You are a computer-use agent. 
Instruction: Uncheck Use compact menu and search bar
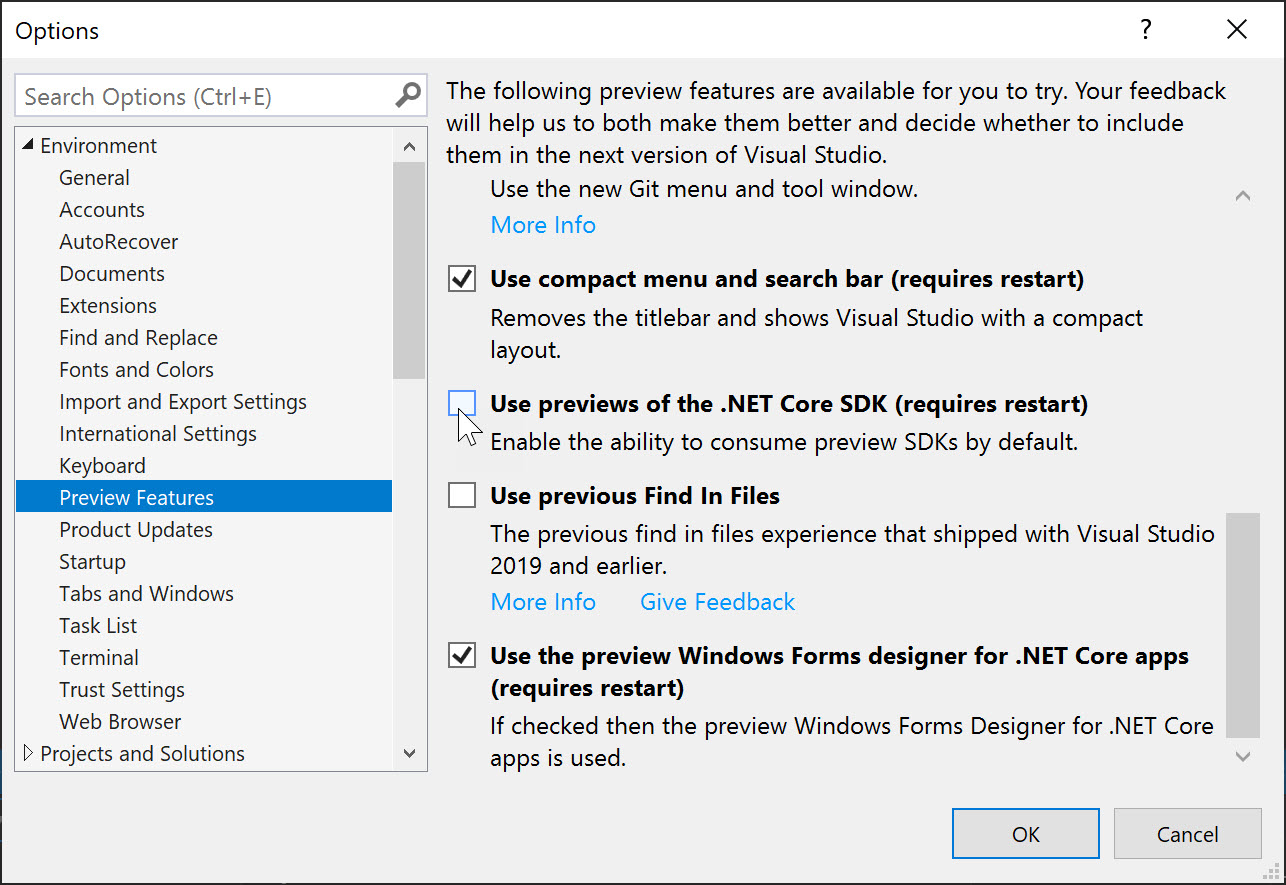click(x=462, y=279)
